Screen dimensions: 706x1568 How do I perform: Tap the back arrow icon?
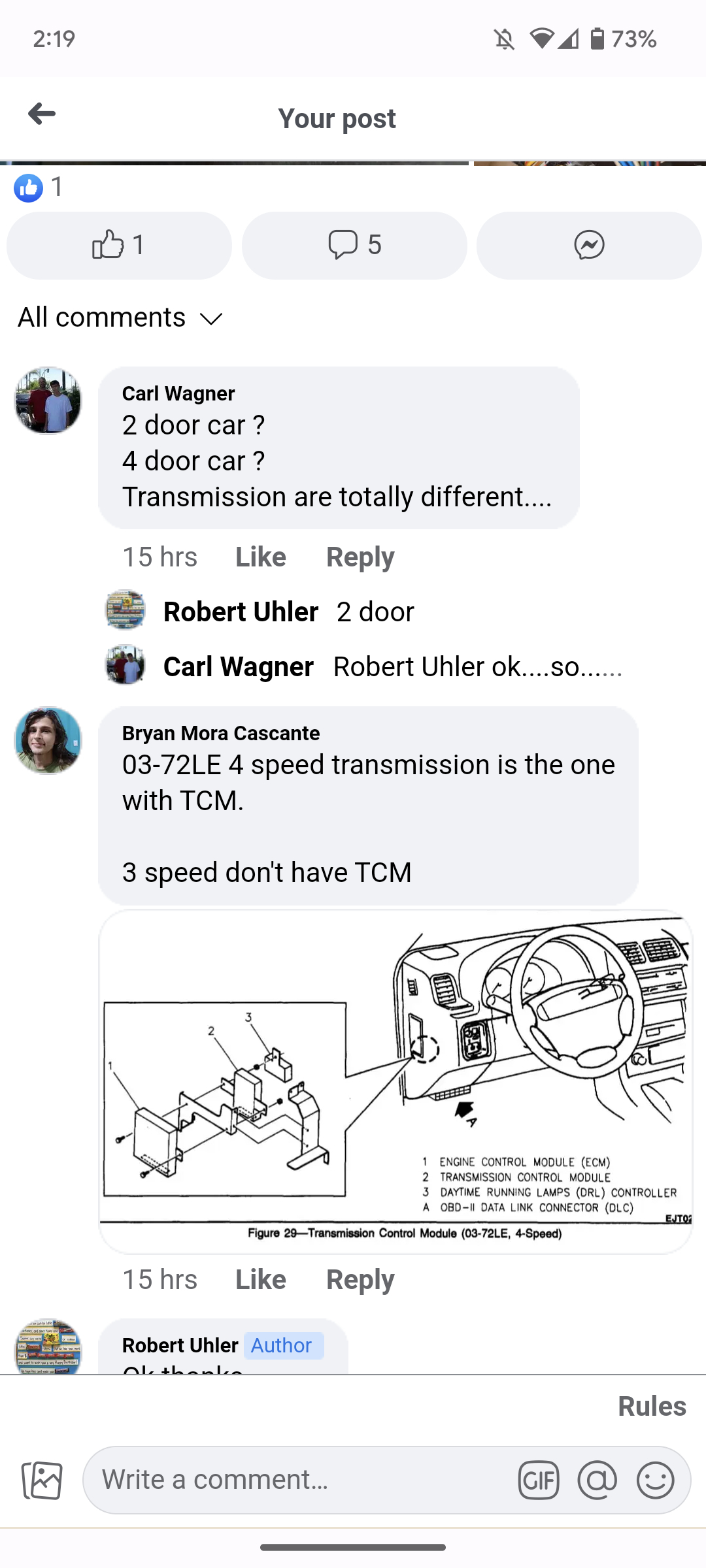pyautogui.click(x=42, y=114)
